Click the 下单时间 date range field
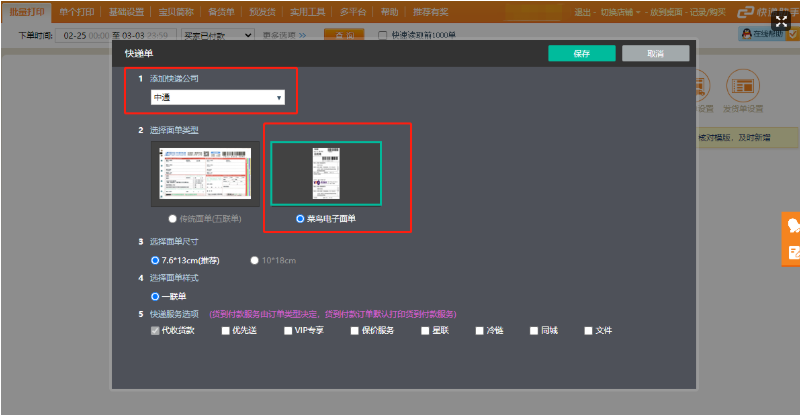Image resolution: width=800 pixels, height=415 pixels. click(116, 35)
